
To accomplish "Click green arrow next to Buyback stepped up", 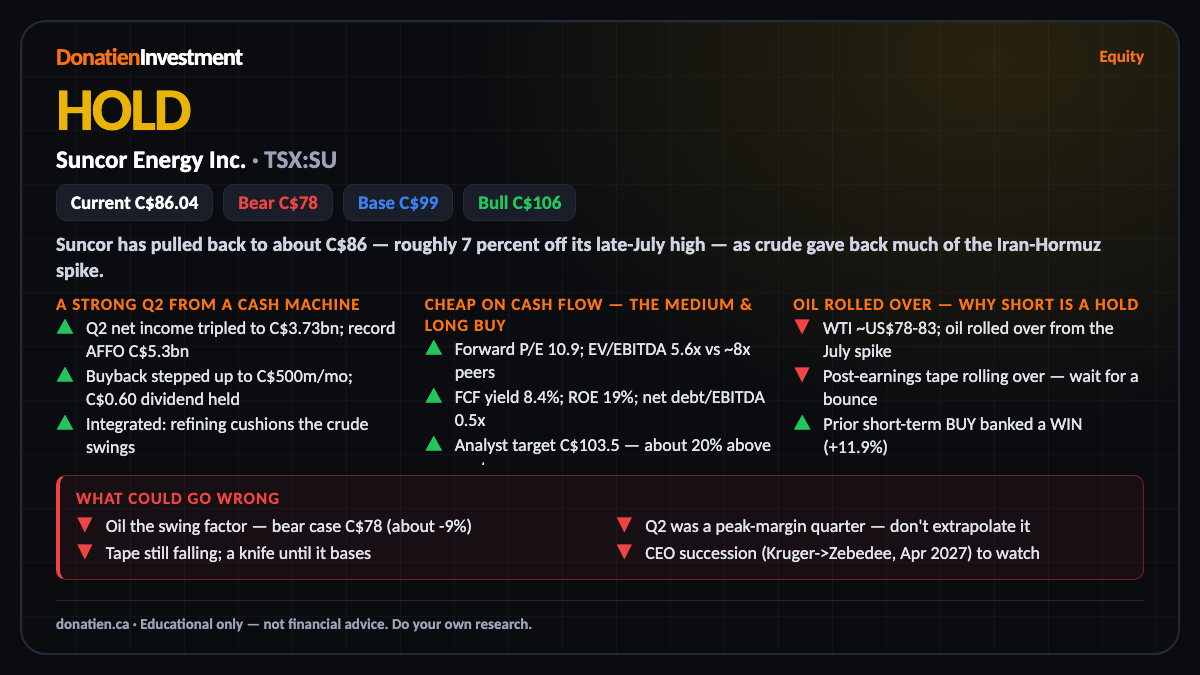I will 64,375.
